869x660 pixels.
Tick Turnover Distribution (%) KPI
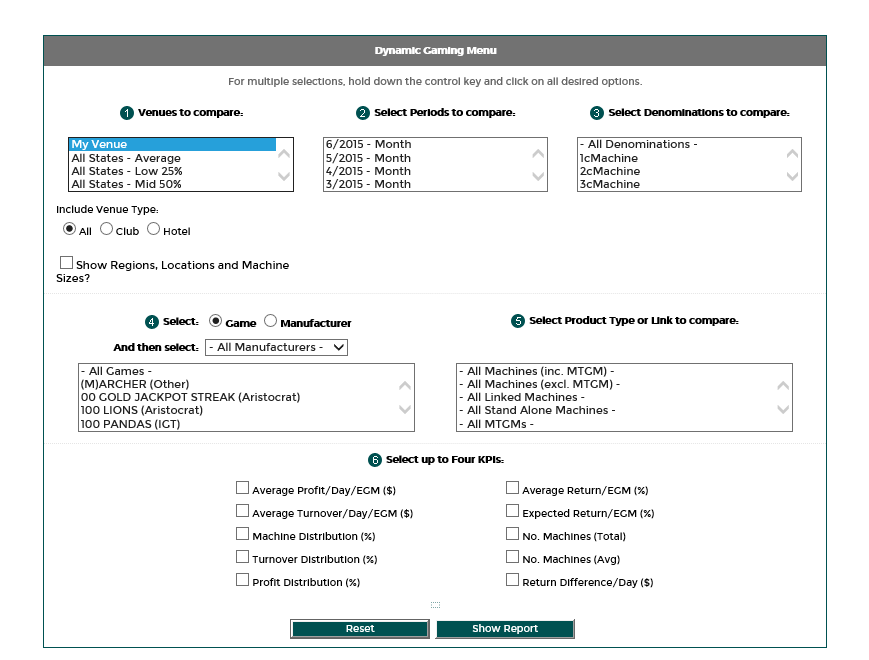click(242, 556)
